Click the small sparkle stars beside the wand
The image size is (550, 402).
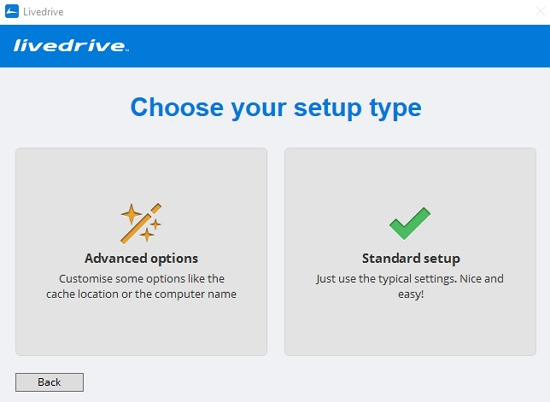[x=150, y=230]
